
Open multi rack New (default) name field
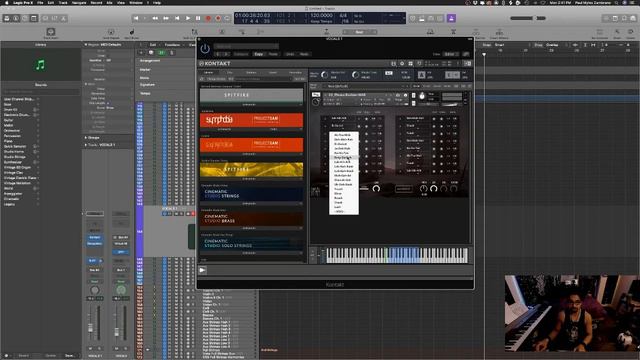(x=365, y=86)
